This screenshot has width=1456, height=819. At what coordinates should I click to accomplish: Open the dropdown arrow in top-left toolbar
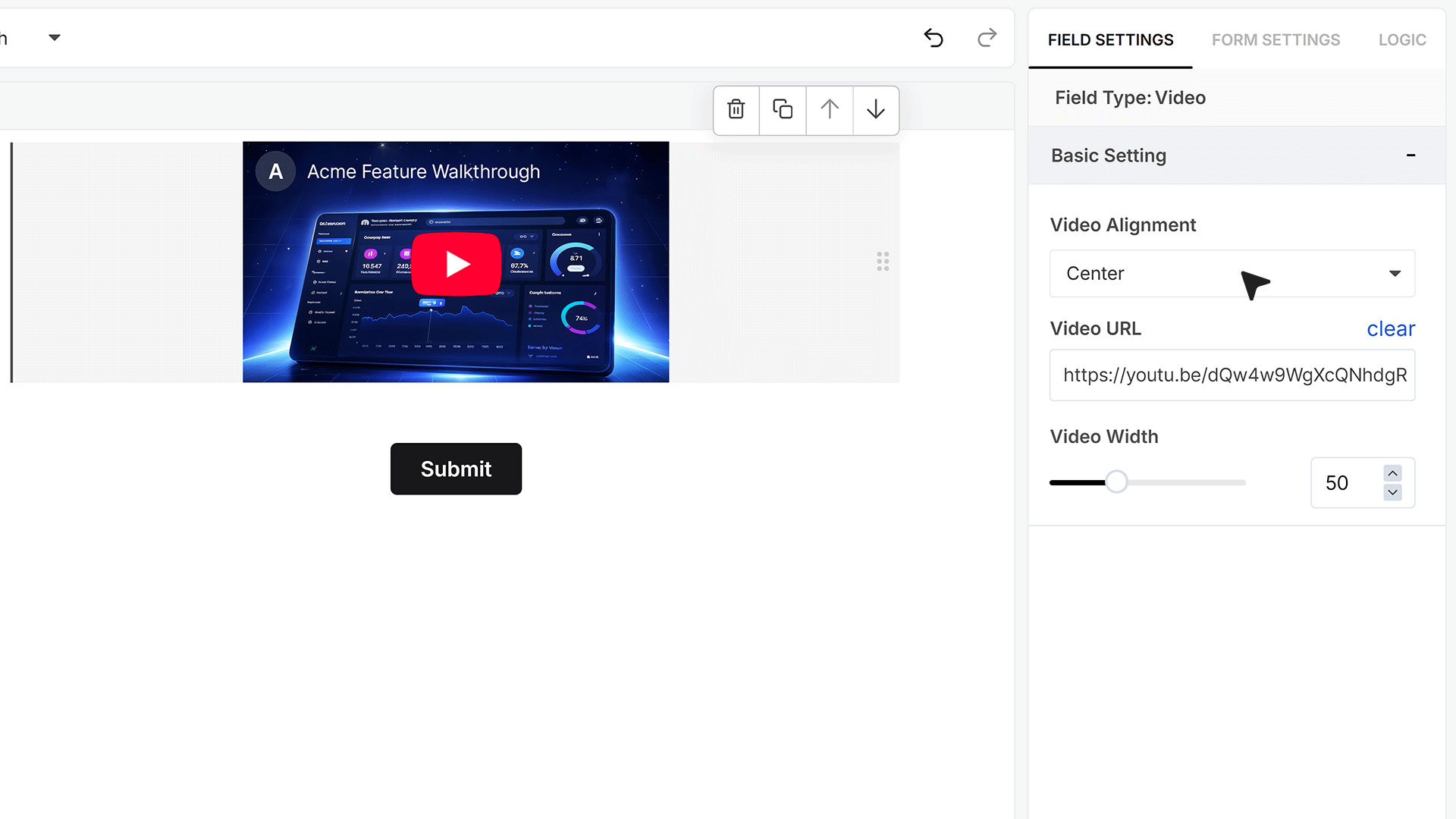point(55,37)
